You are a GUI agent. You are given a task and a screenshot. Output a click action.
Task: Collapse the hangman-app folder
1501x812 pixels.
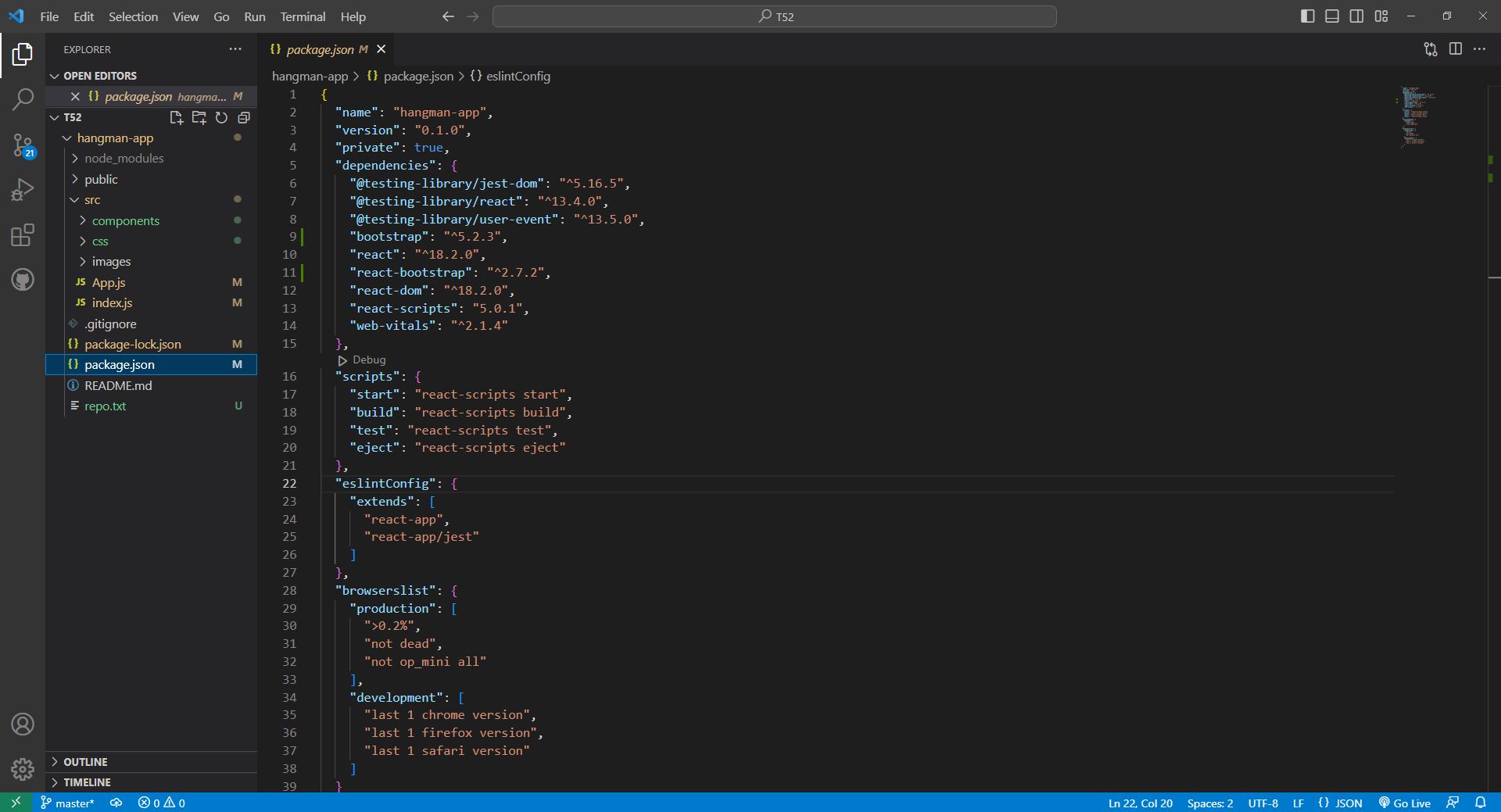pyautogui.click(x=67, y=138)
